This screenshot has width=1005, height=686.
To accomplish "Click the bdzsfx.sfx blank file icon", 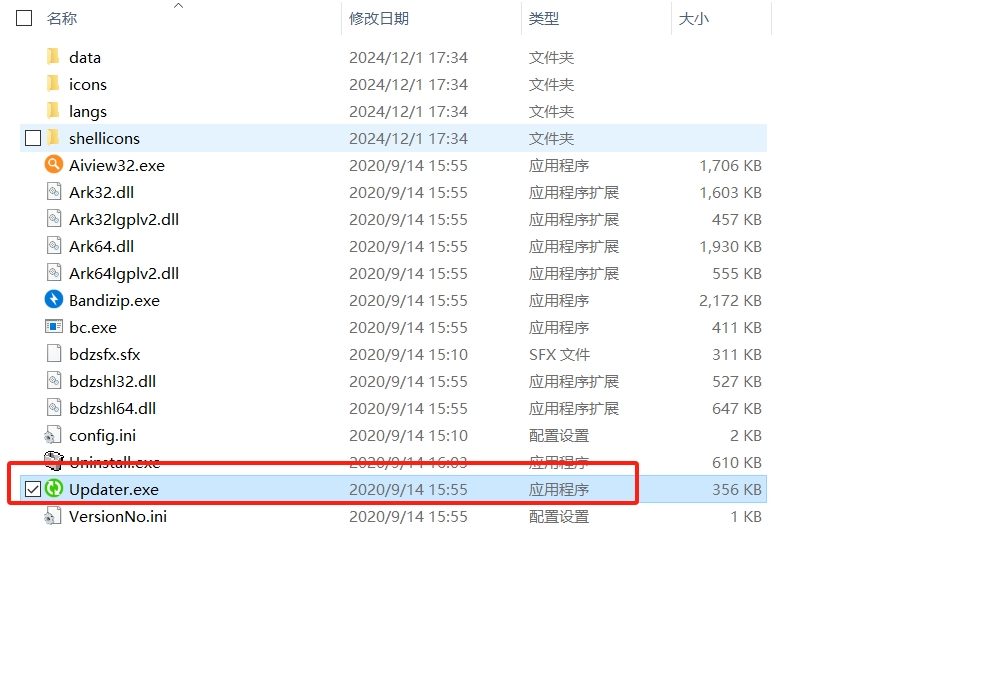I will click(x=54, y=353).
